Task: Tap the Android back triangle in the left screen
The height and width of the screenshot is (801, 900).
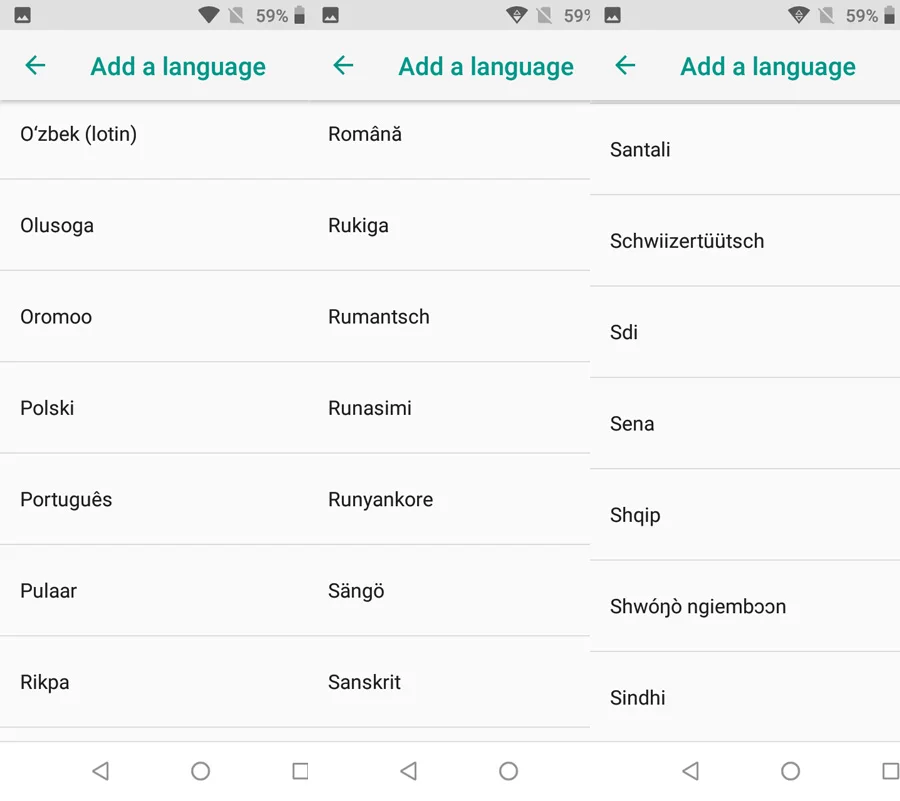Action: pyautogui.click(x=101, y=771)
